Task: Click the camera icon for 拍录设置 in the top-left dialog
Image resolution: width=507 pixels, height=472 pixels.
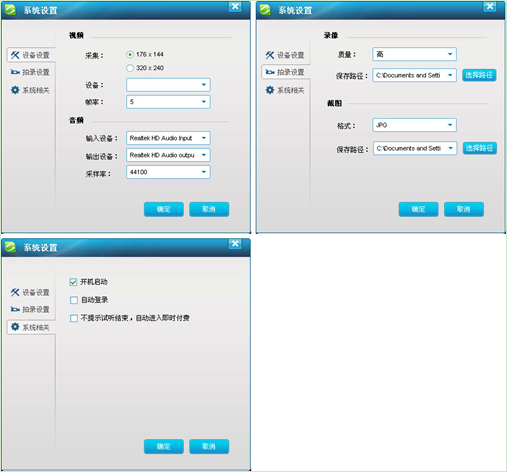Action: [x=15, y=72]
